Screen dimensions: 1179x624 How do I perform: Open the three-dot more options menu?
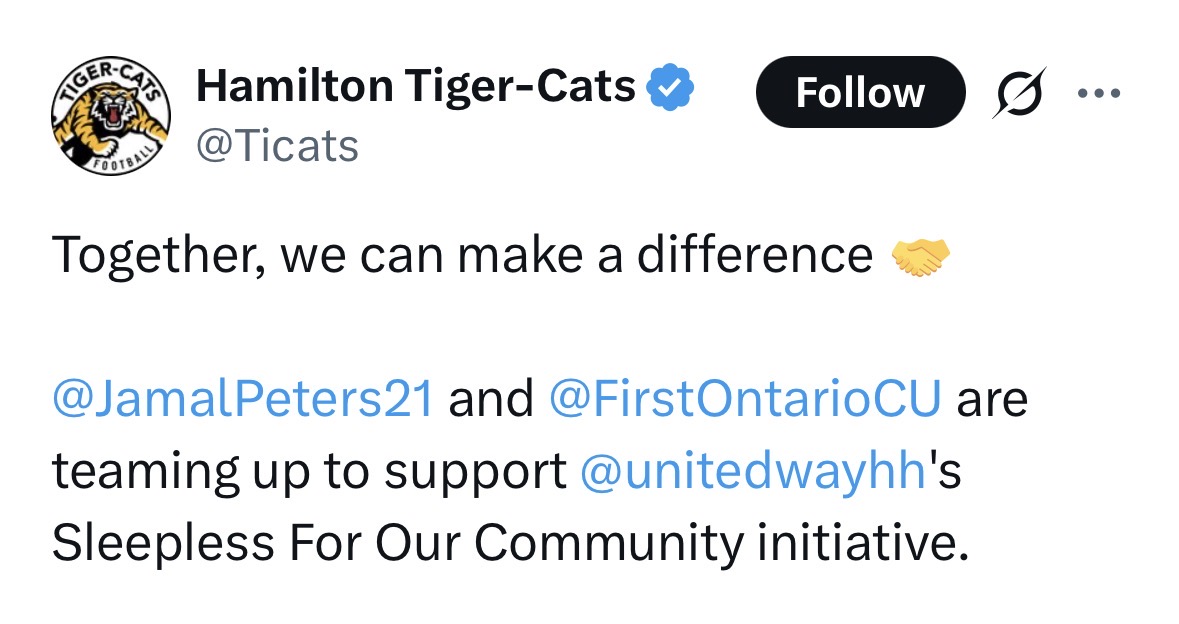pyautogui.click(x=1099, y=93)
